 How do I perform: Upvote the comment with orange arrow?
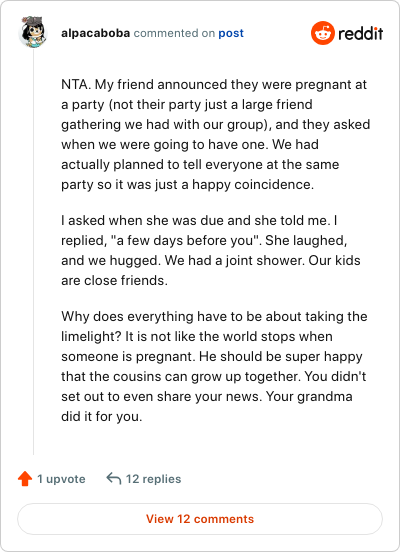(25, 478)
